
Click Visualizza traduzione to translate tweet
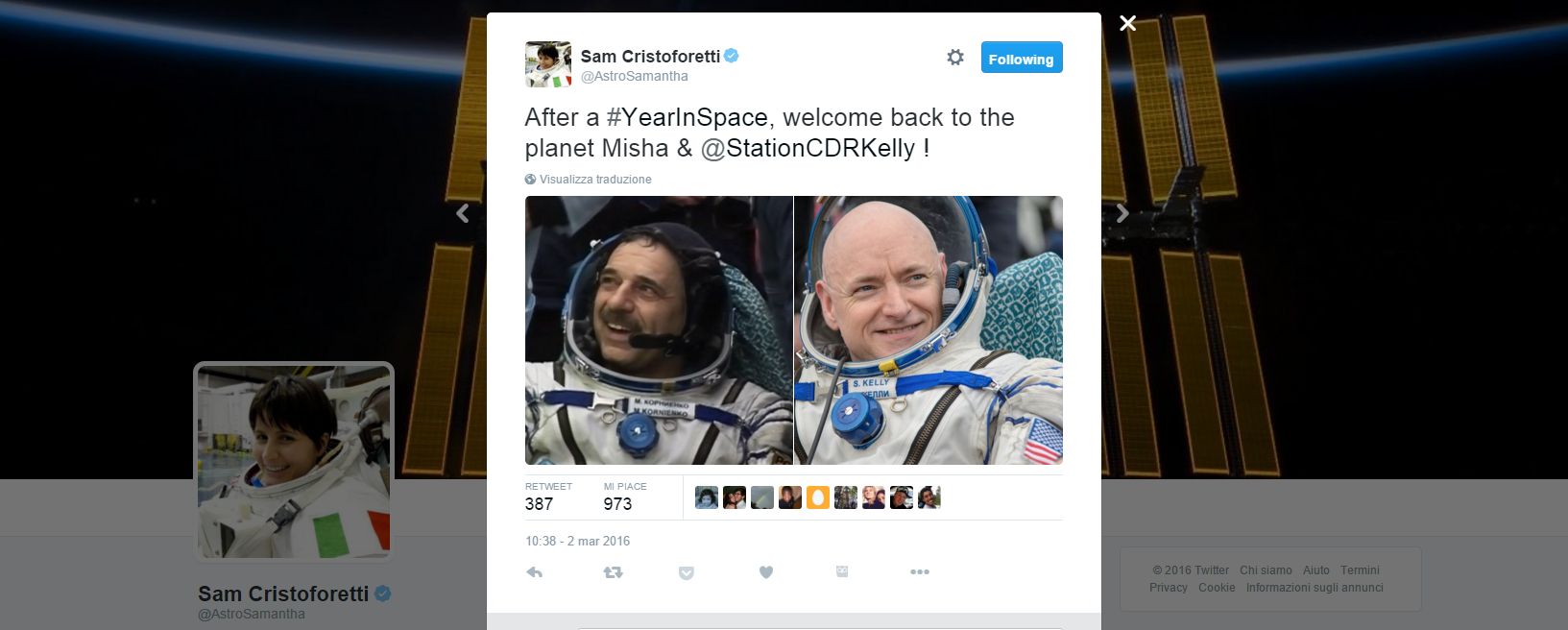[x=595, y=180]
